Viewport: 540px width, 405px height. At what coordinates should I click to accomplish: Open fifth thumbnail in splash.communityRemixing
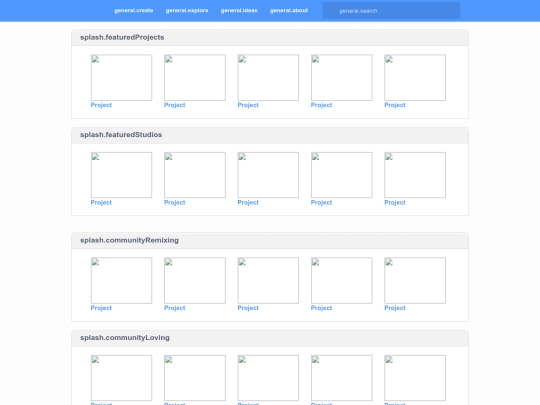415,280
